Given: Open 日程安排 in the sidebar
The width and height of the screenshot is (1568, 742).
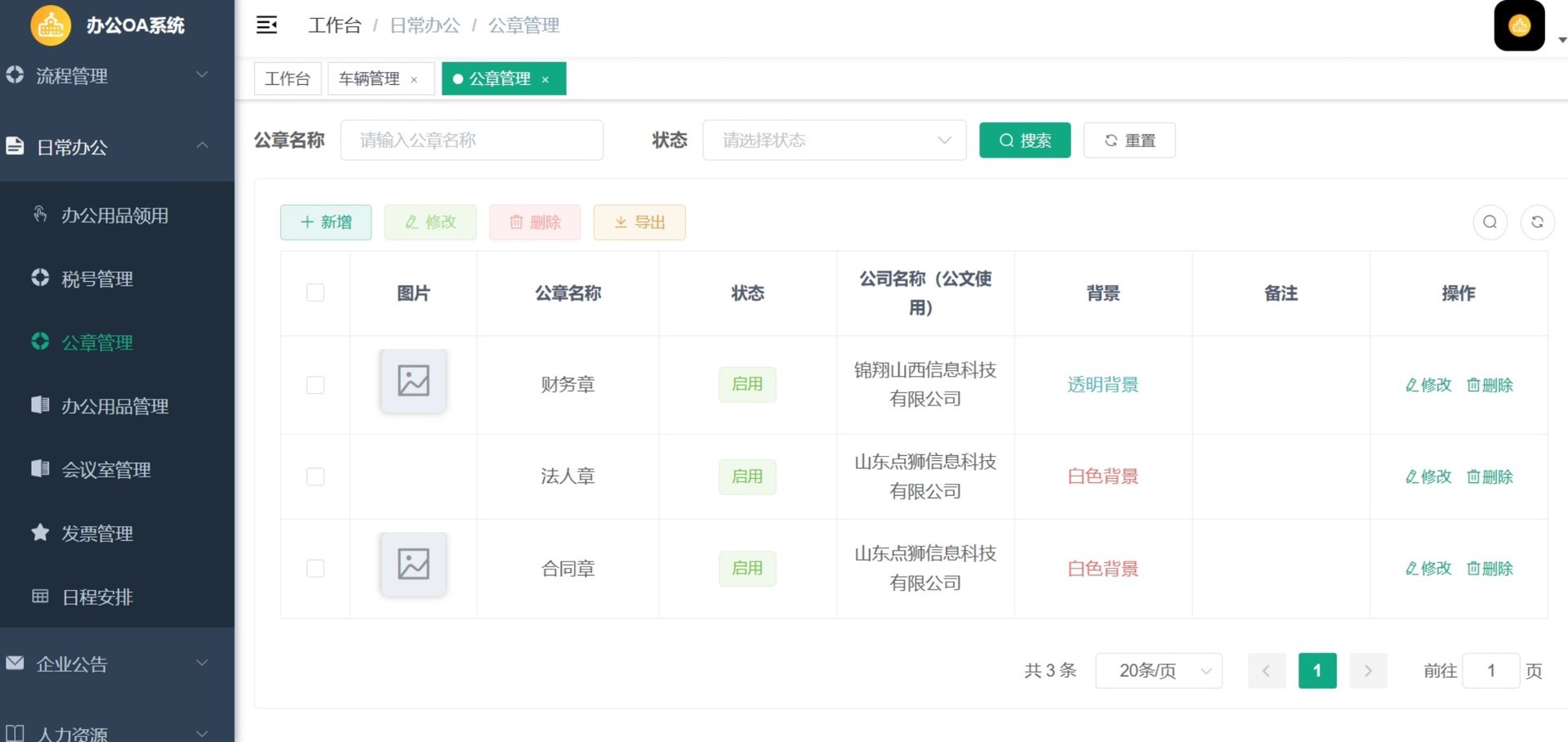Looking at the screenshot, I should 97,597.
